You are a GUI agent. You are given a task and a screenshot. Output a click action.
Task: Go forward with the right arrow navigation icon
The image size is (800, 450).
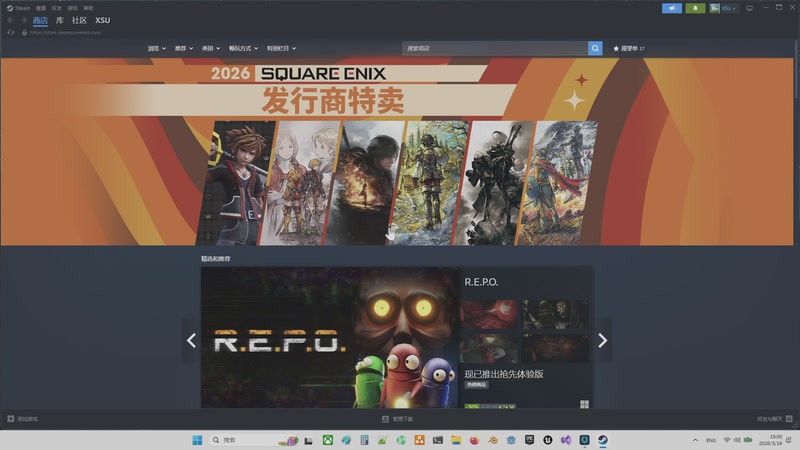pyautogui.click(x=23, y=20)
